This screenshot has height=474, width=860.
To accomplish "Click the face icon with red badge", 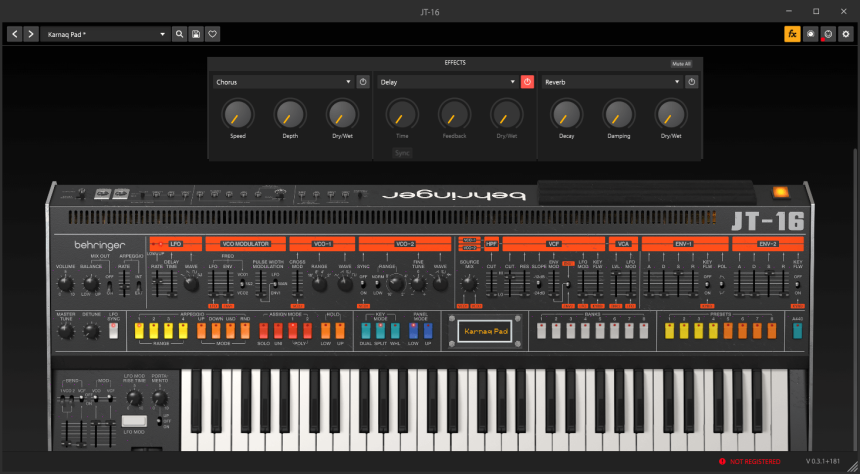I will click(x=828, y=34).
